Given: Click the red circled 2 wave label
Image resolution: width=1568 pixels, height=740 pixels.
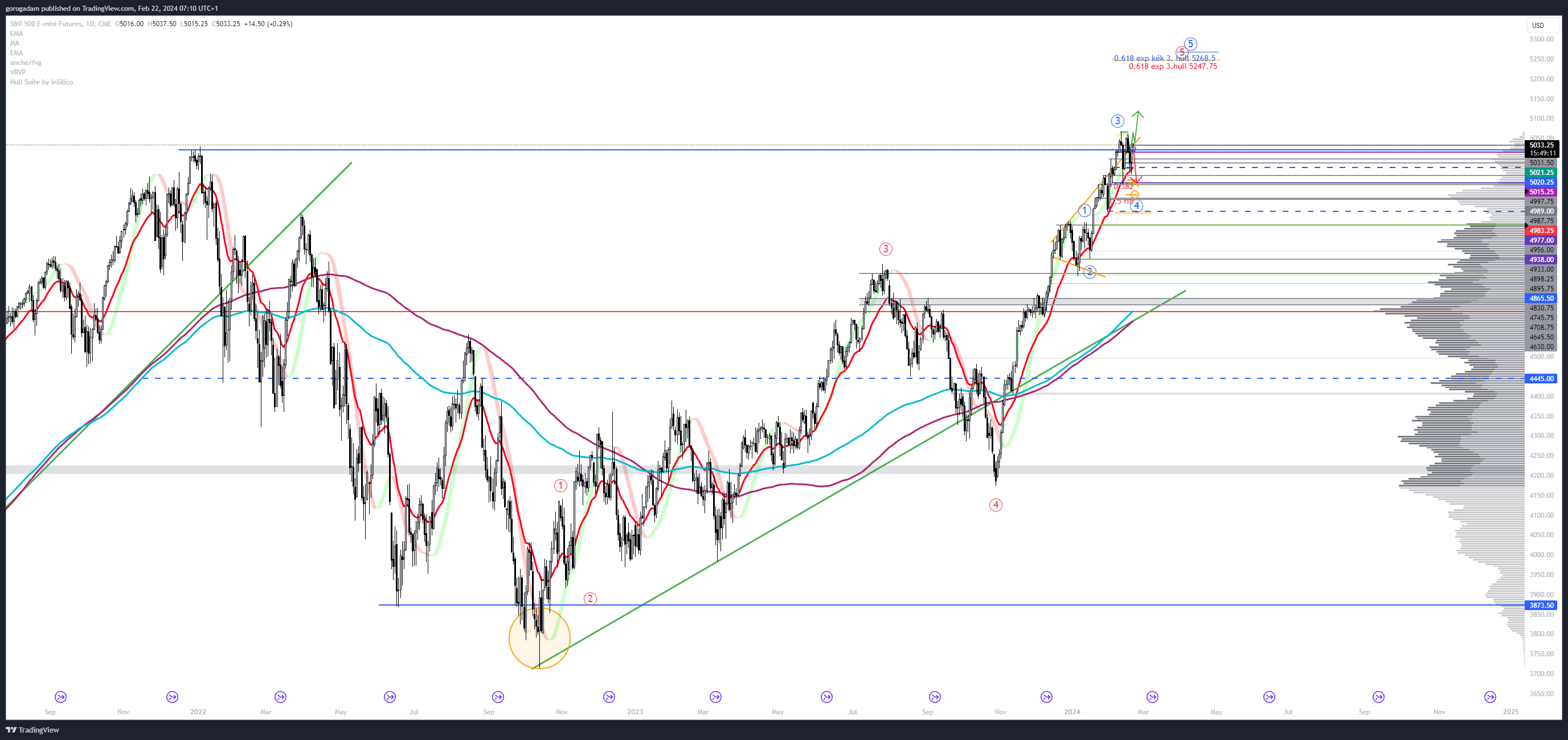Looking at the screenshot, I should point(590,599).
